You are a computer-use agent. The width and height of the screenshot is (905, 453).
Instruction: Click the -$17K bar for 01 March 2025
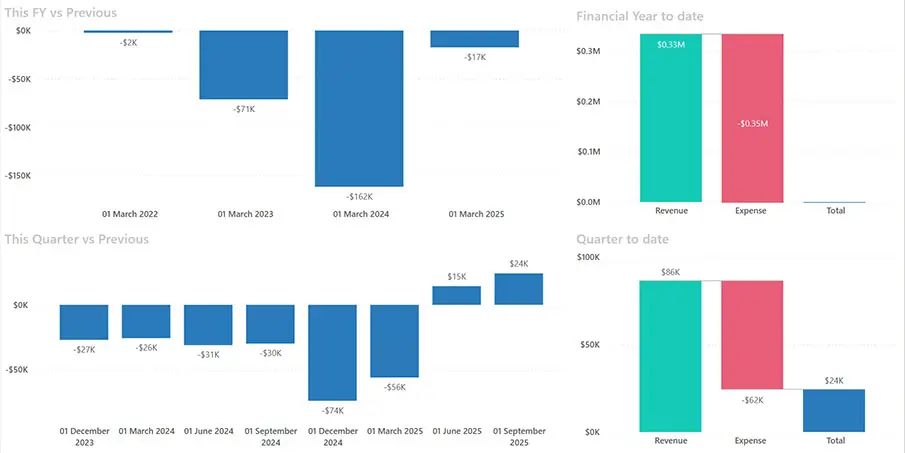click(x=474, y=39)
